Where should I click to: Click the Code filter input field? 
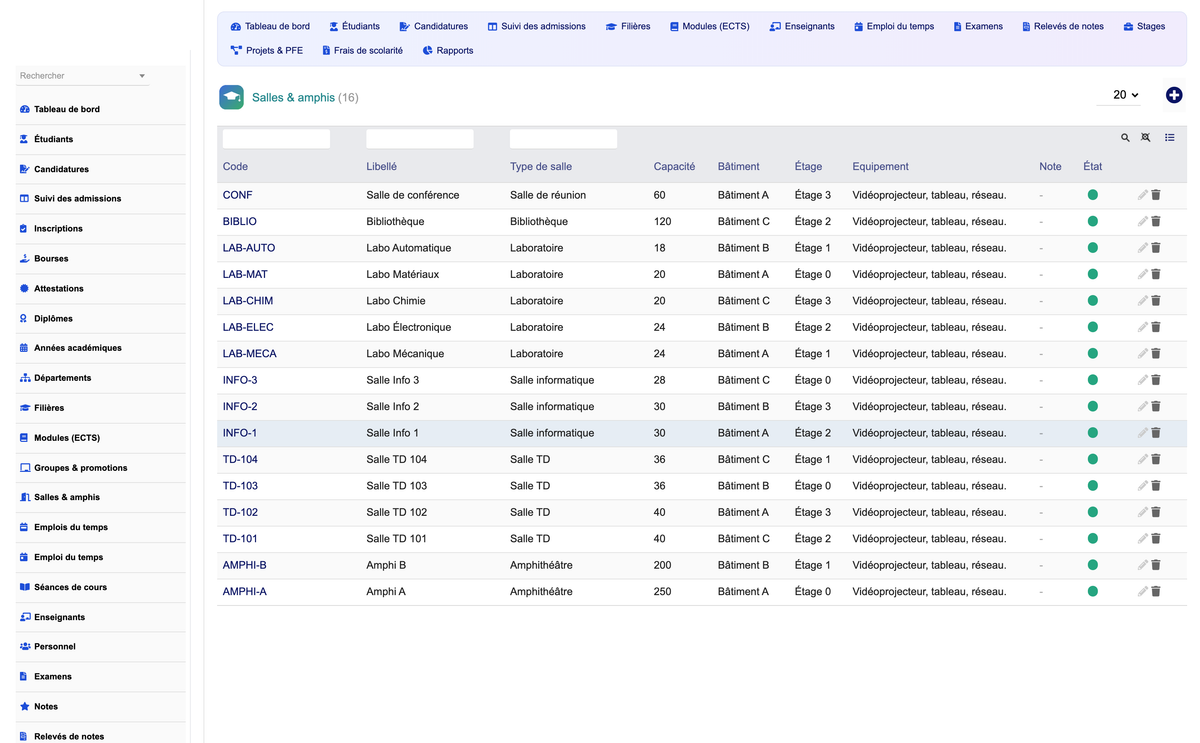point(276,139)
